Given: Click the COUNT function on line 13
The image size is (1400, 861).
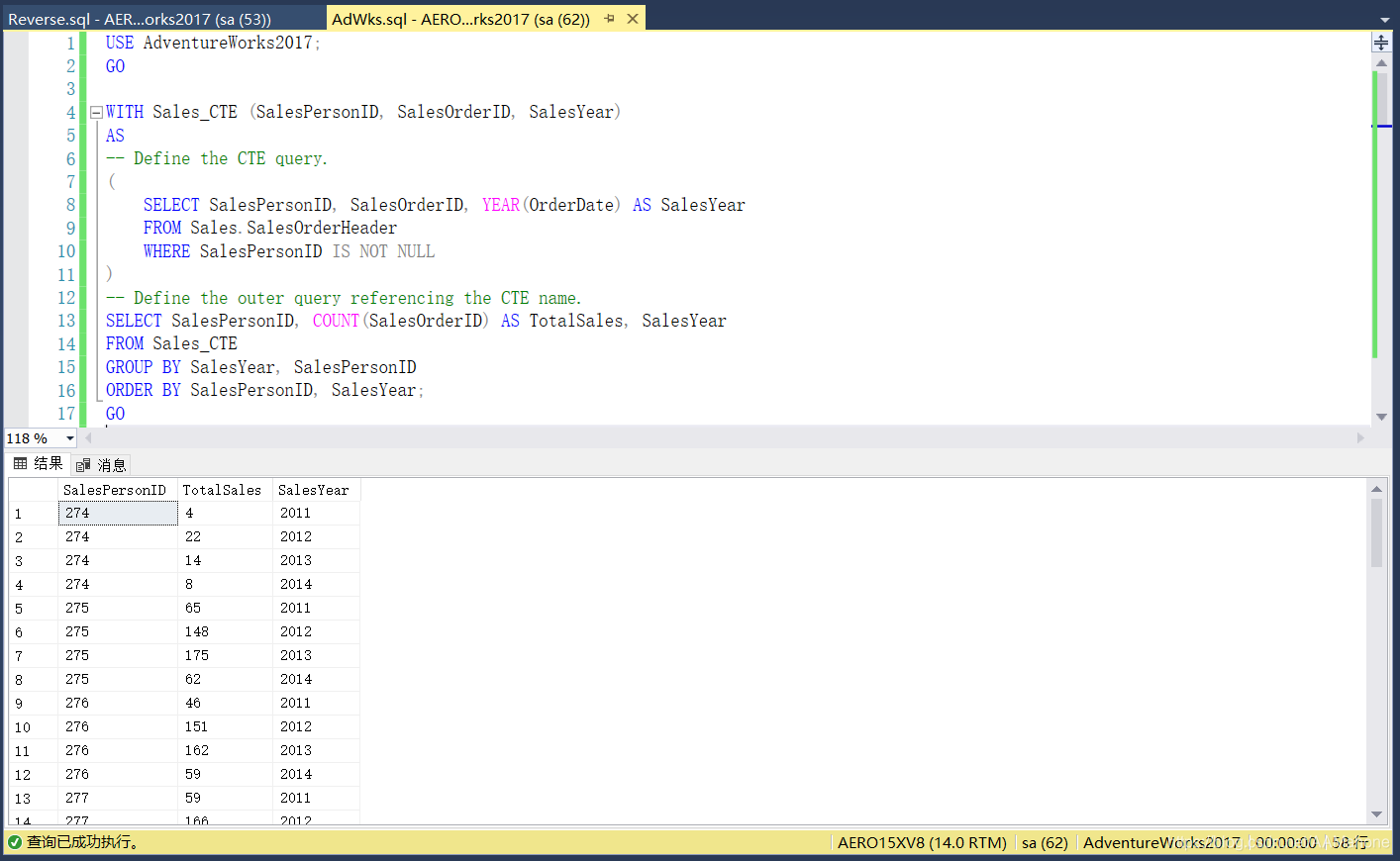Looking at the screenshot, I should tap(336, 321).
